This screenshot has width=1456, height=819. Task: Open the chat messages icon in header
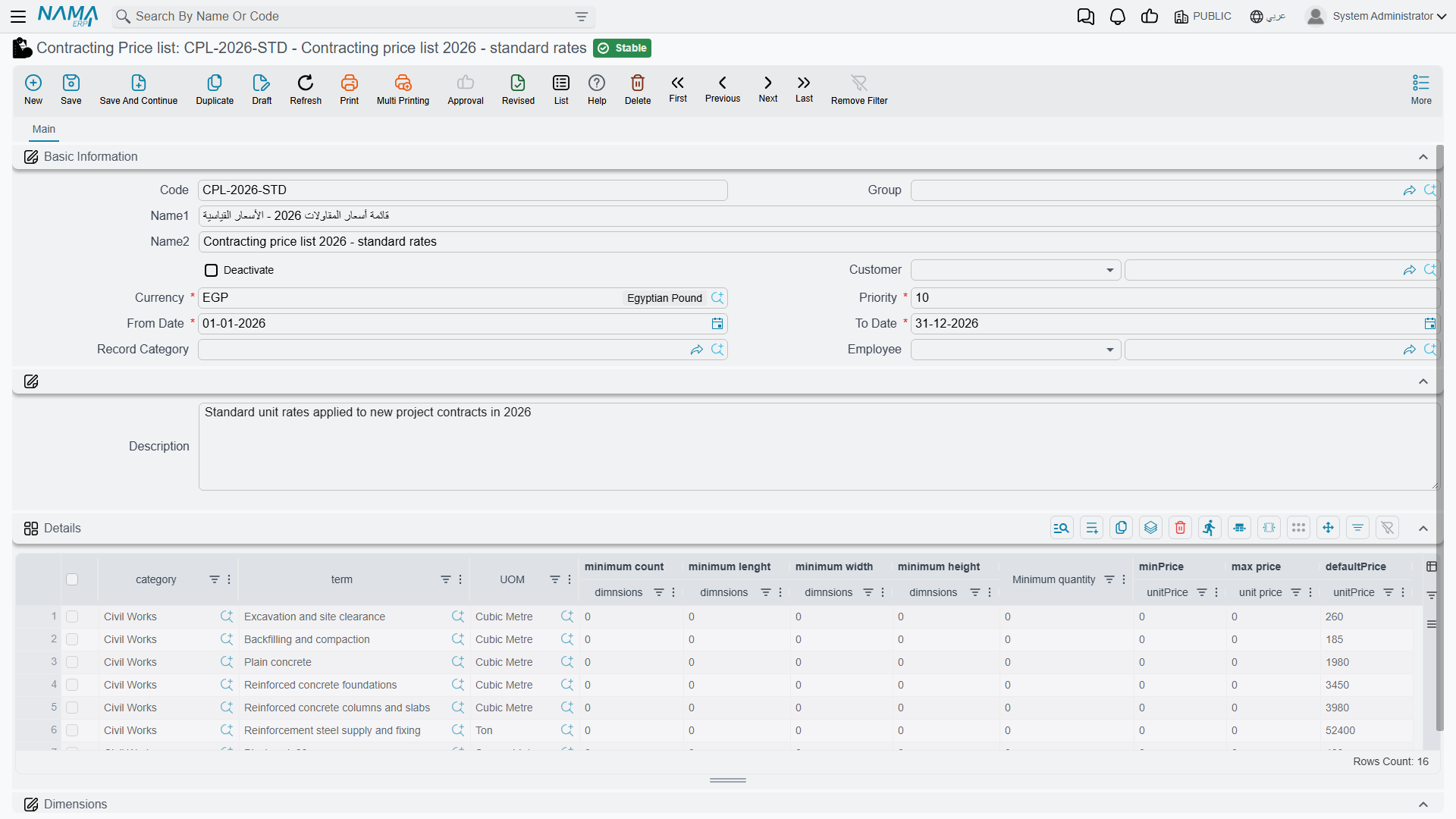pyautogui.click(x=1086, y=17)
